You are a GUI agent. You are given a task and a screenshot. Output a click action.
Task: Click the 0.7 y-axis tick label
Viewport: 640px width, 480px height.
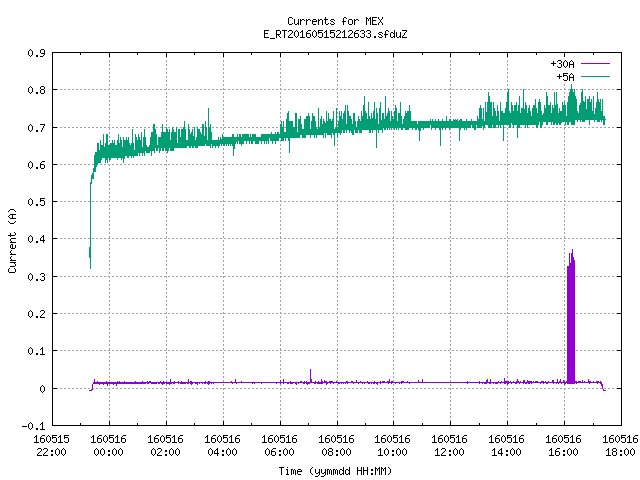[x=36, y=128]
